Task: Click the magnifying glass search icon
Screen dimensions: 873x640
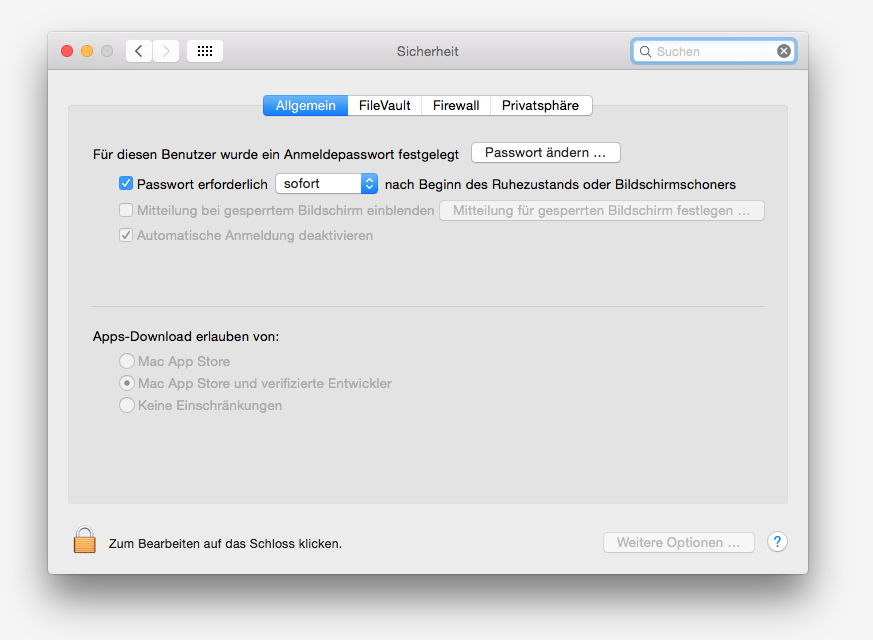Action: (x=645, y=51)
